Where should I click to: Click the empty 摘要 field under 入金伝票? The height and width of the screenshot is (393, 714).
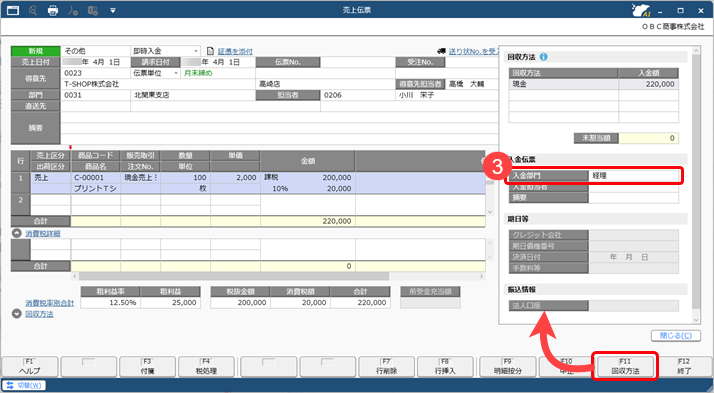[x=633, y=198]
